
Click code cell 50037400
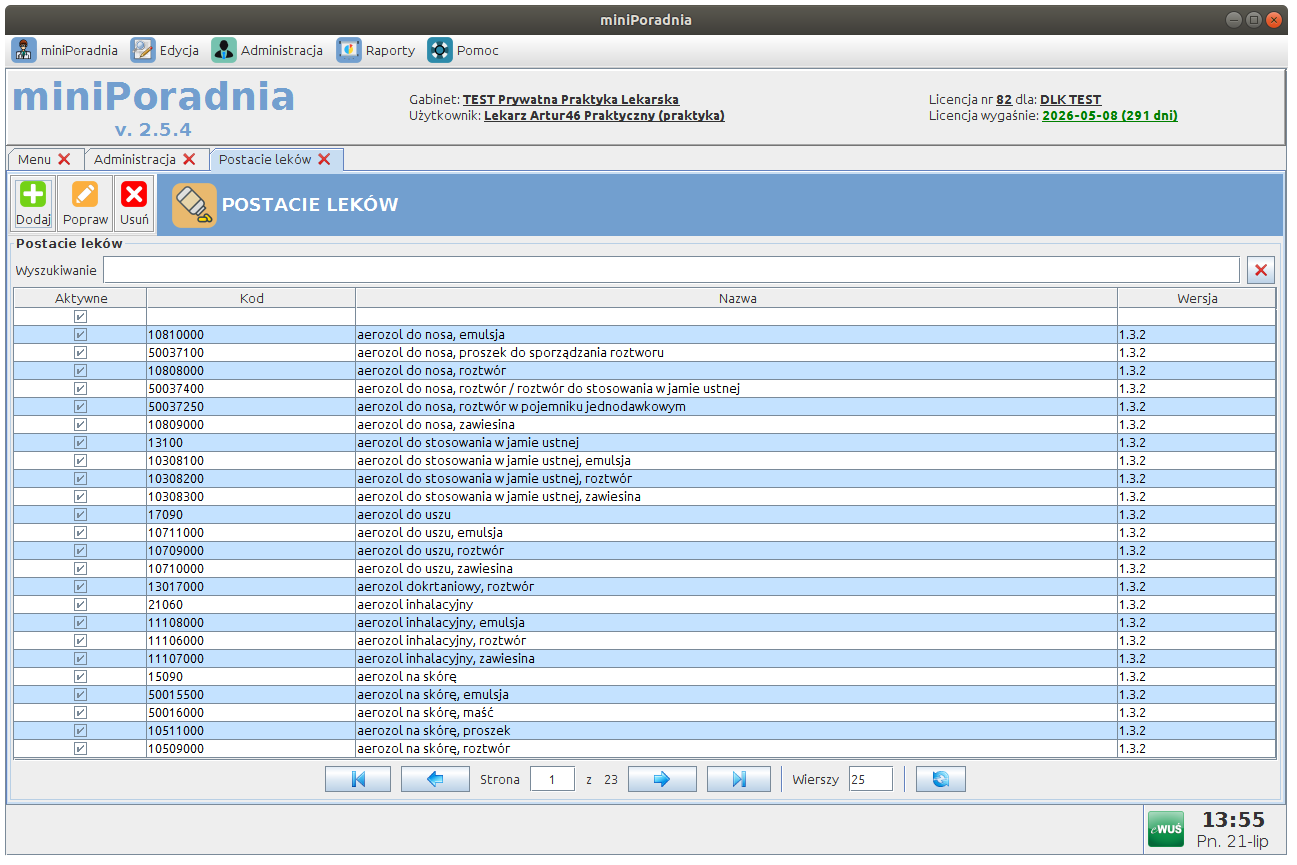[251, 389]
